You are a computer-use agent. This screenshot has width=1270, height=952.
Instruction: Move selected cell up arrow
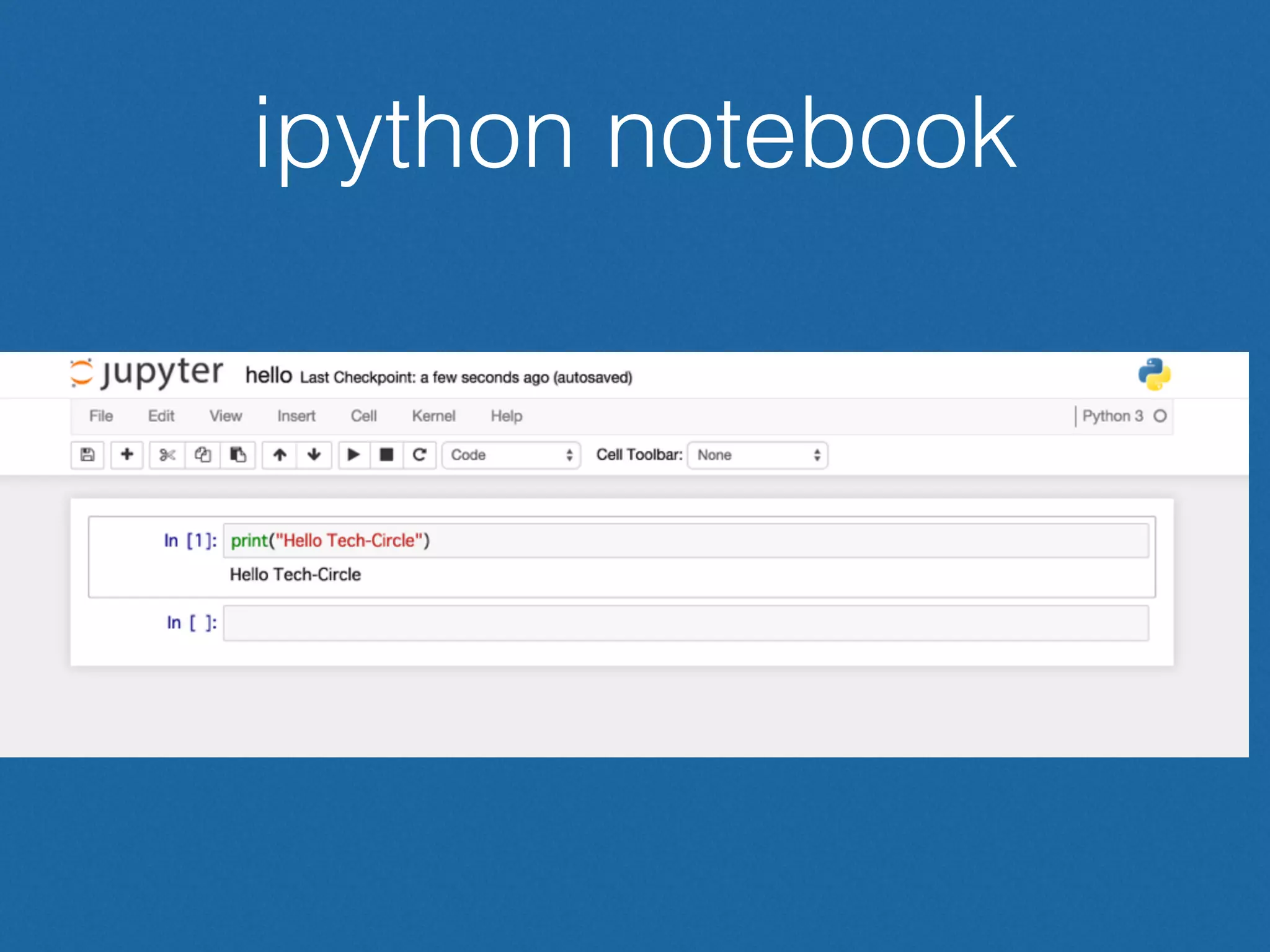point(280,455)
